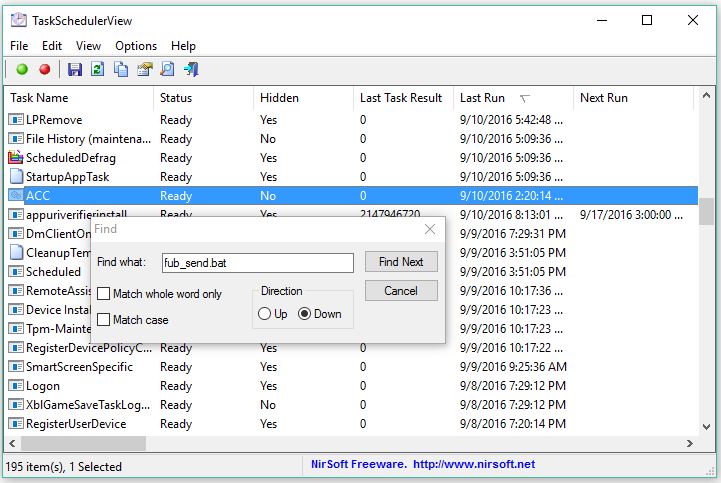Image resolution: width=721 pixels, height=483 pixels.
Task: Click the horizontal scrollbar thumb
Action: (x=83, y=443)
